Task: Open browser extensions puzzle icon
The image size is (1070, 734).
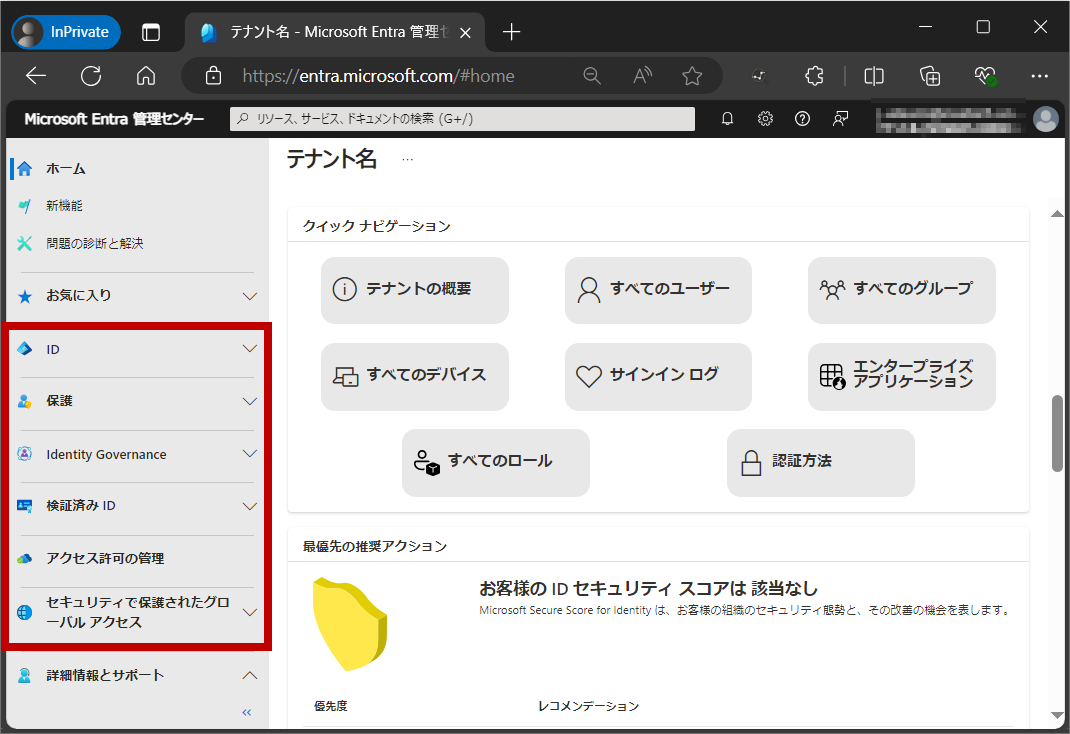Action: click(814, 76)
